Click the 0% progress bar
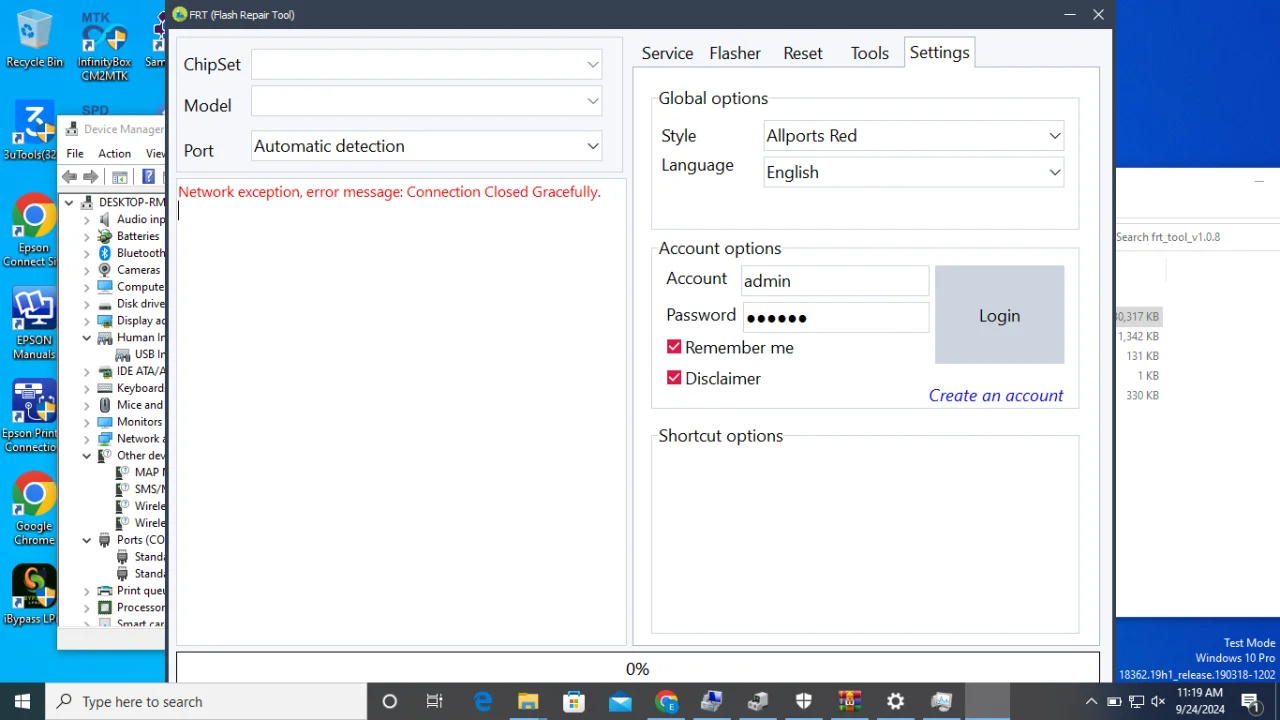 pyautogui.click(x=638, y=668)
